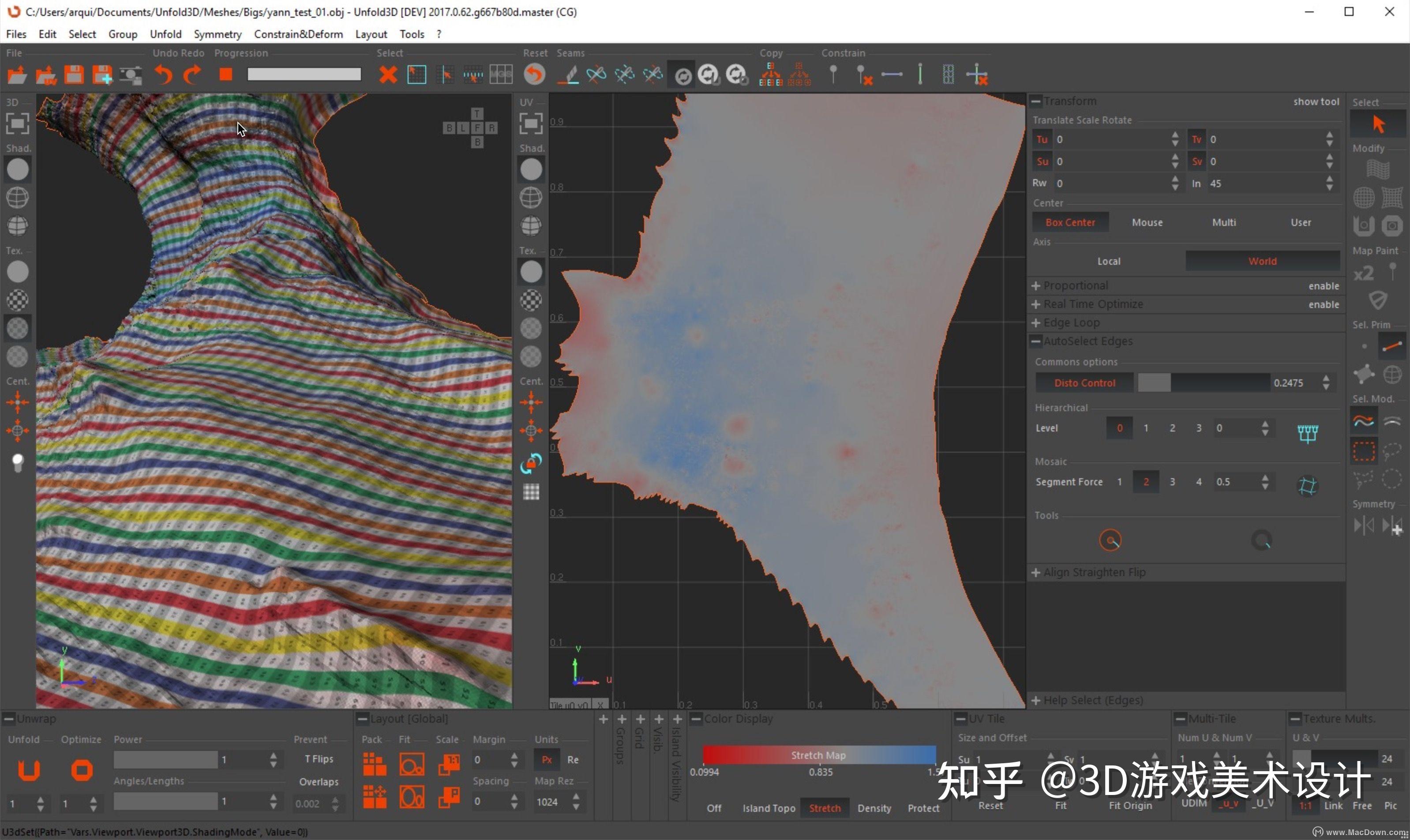The width and height of the screenshot is (1410, 840).
Task: Open the Constrain&Deform menu
Action: 298,34
